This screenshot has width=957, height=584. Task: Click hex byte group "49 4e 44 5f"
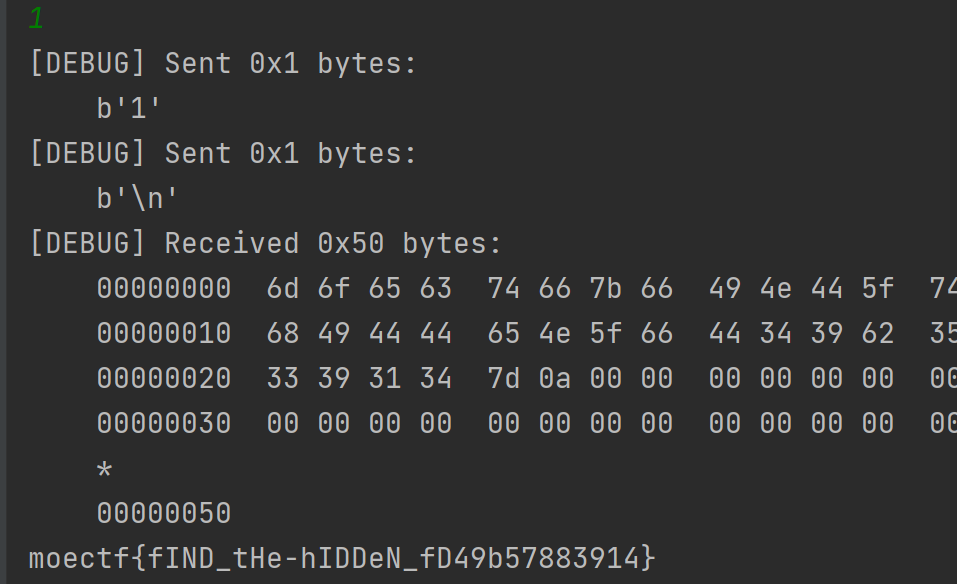pos(801,288)
